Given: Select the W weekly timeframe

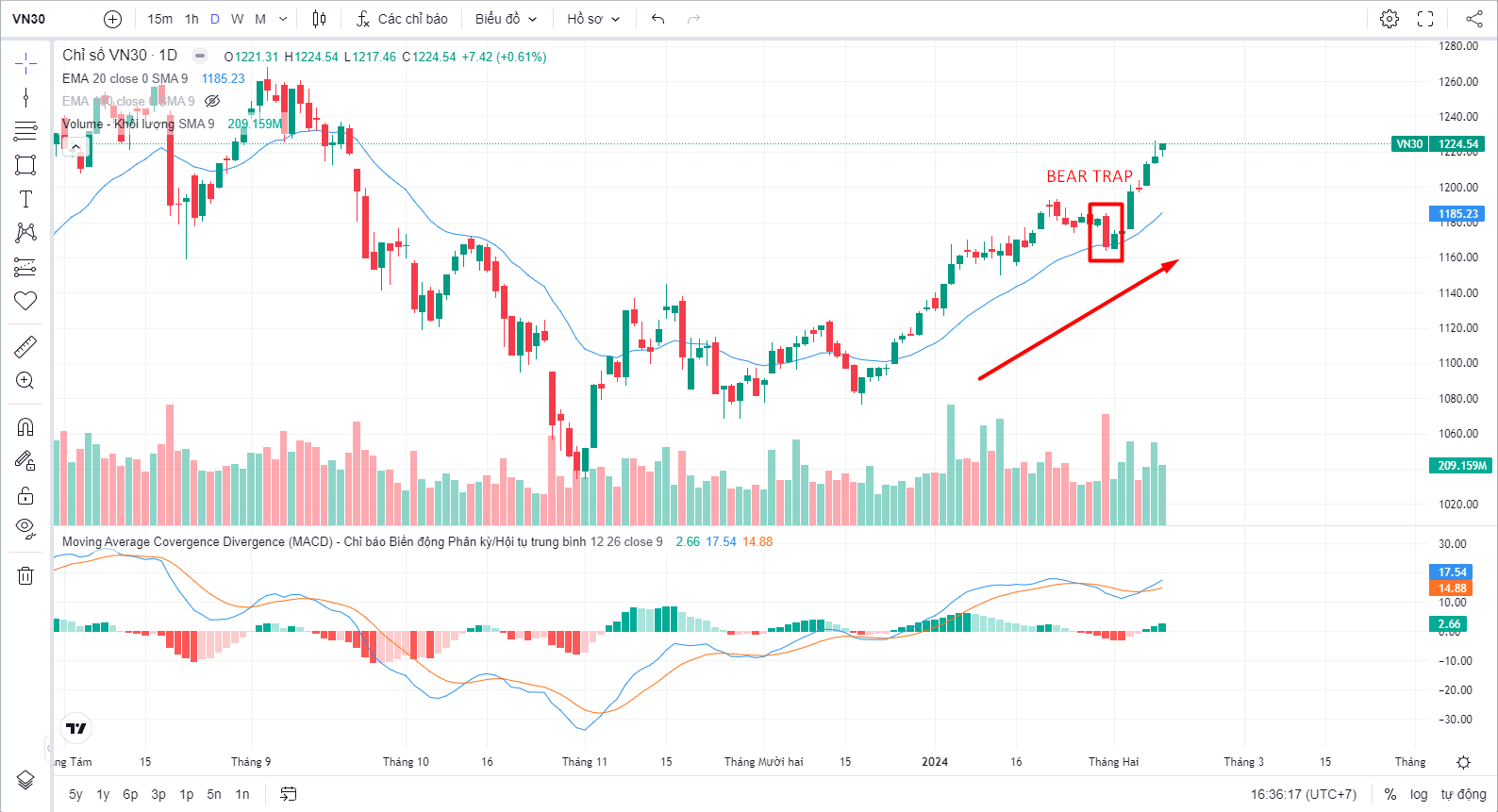Looking at the screenshot, I should click(237, 19).
